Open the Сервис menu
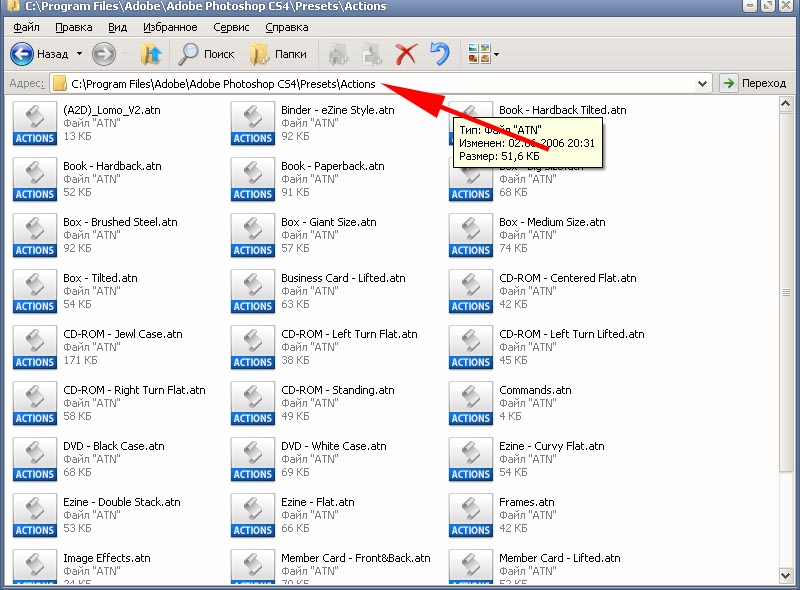800x590 pixels. coord(231,27)
